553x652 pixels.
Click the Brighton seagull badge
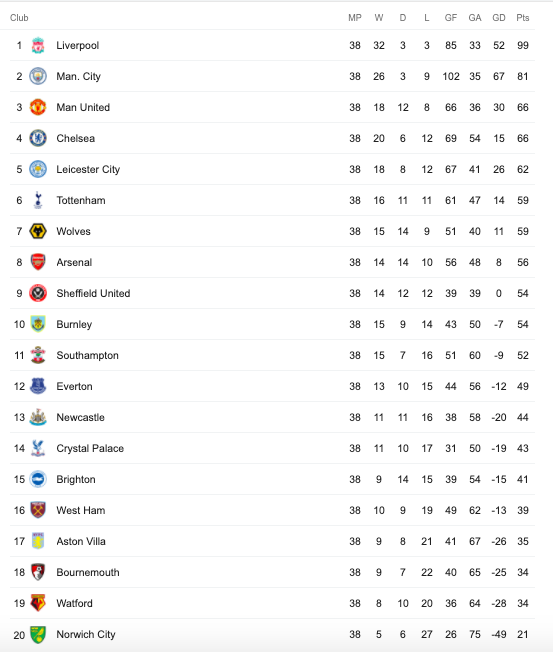[x=38, y=479]
